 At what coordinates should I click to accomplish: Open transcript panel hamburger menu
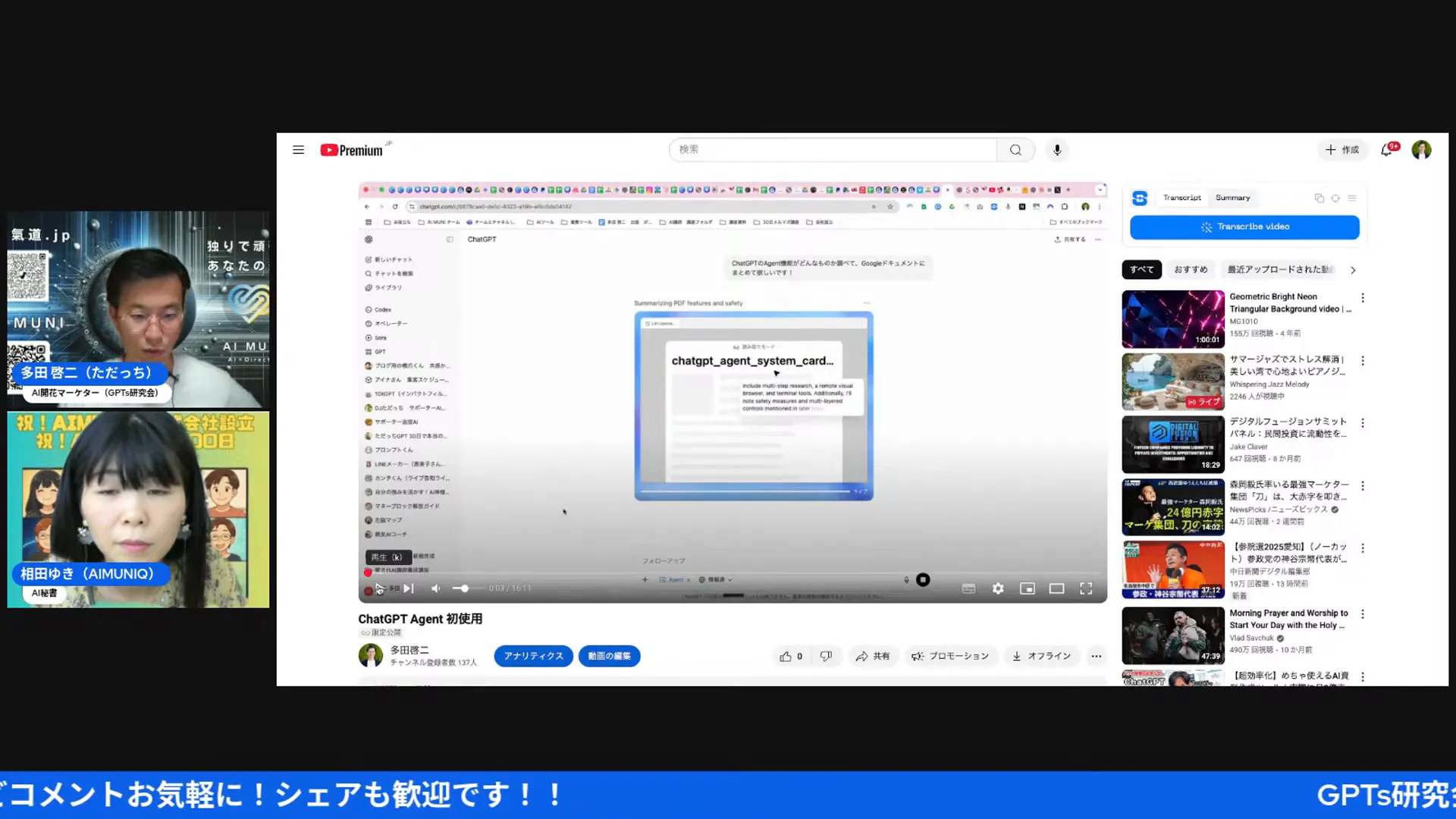point(1352,198)
